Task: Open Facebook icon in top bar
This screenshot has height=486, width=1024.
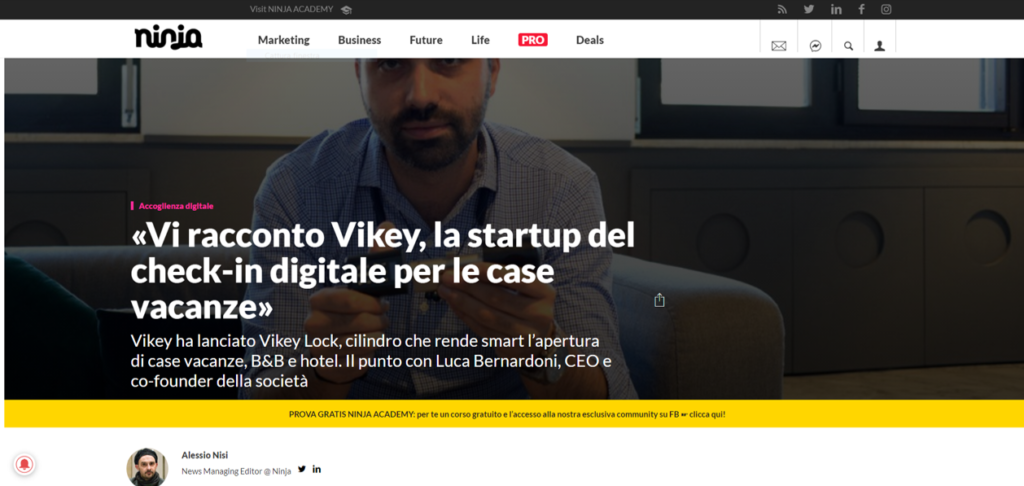Action: click(x=861, y=9)
